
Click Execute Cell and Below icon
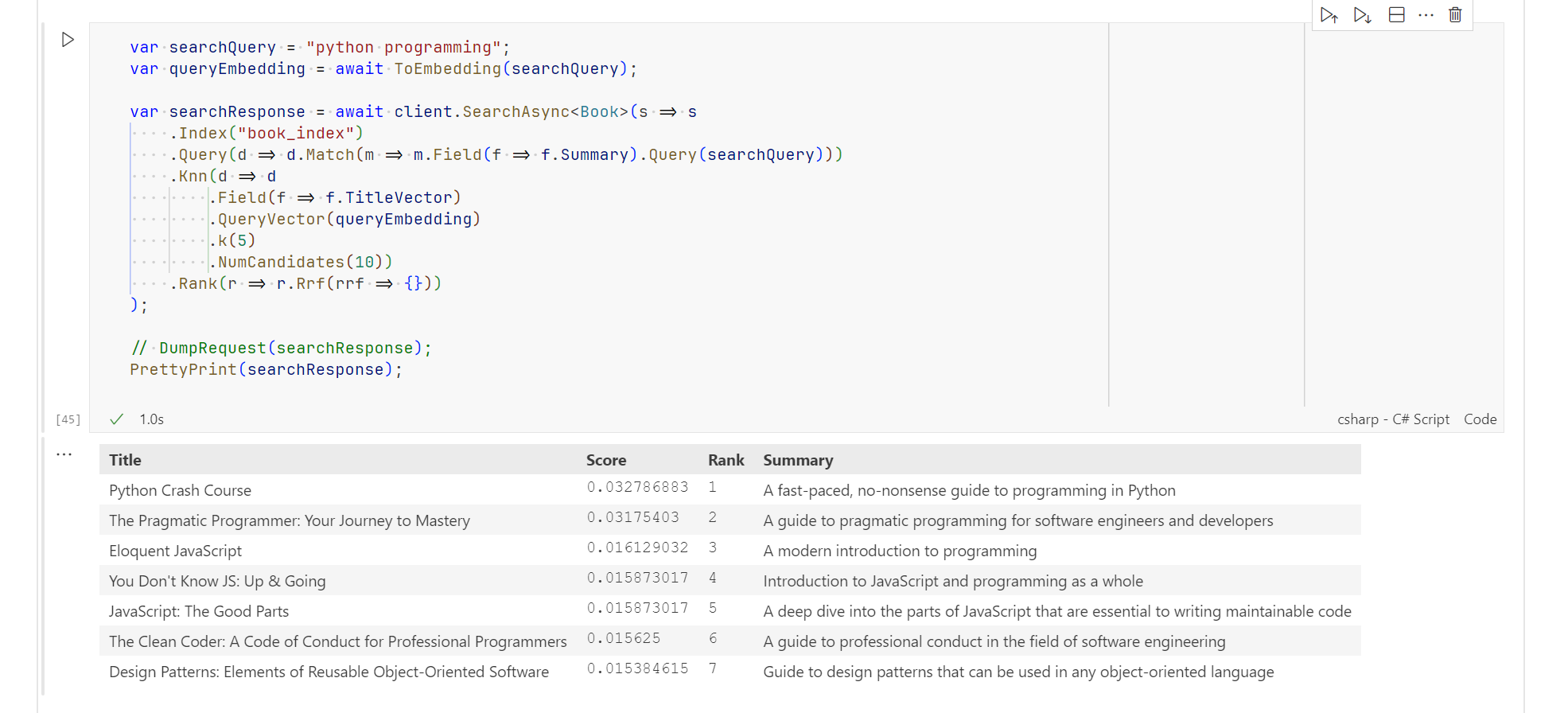point(1362,15)
